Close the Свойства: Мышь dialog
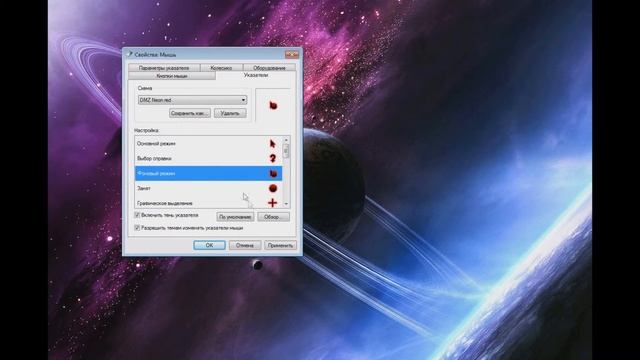The height and width of the screenshot is (360, 640). (291, 54)
